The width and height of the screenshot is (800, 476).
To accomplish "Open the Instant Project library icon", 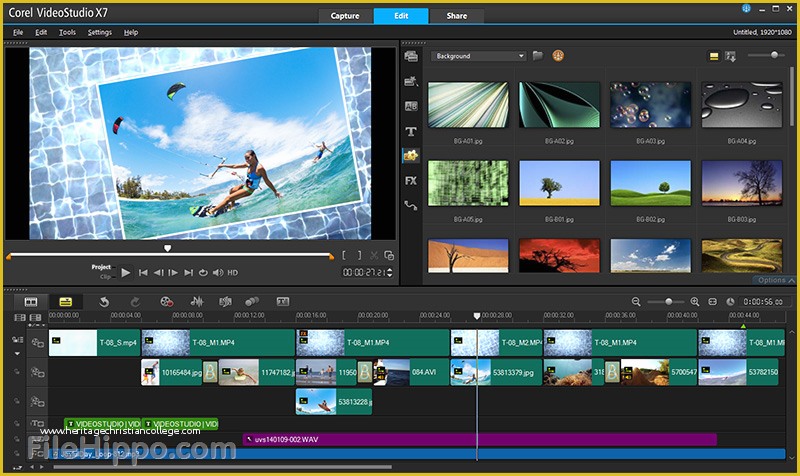I will pyautogui.click(x=411, y=81).
